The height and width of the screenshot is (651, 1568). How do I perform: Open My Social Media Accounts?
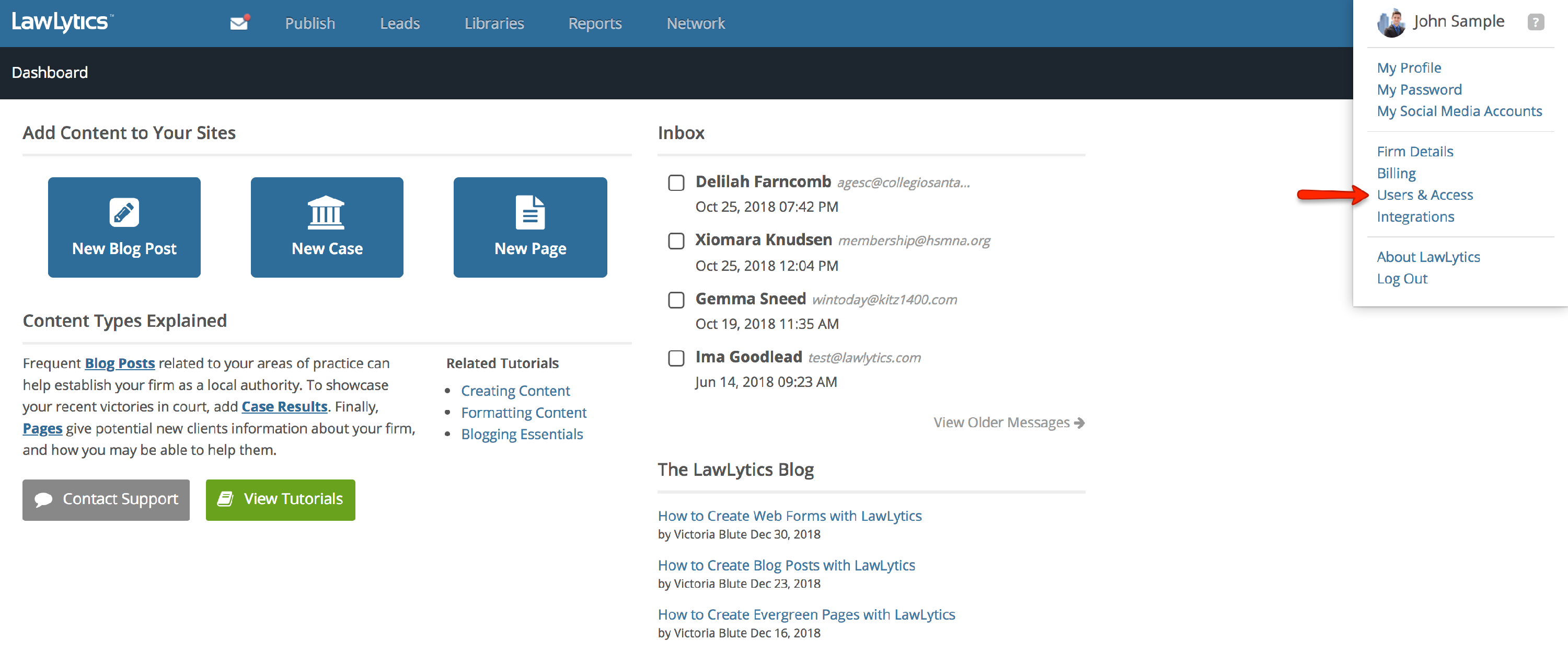[x=1459, y=111]
